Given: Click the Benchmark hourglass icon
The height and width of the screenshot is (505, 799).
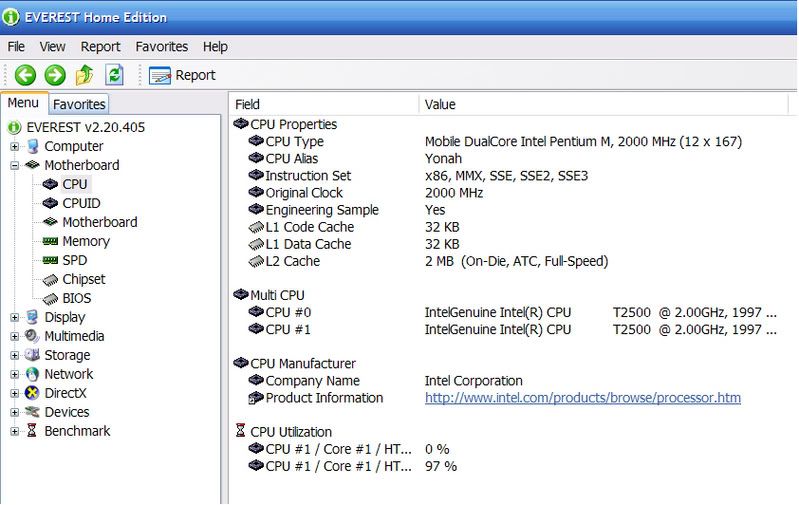Looking at the screenshot, I should point(32,431).
